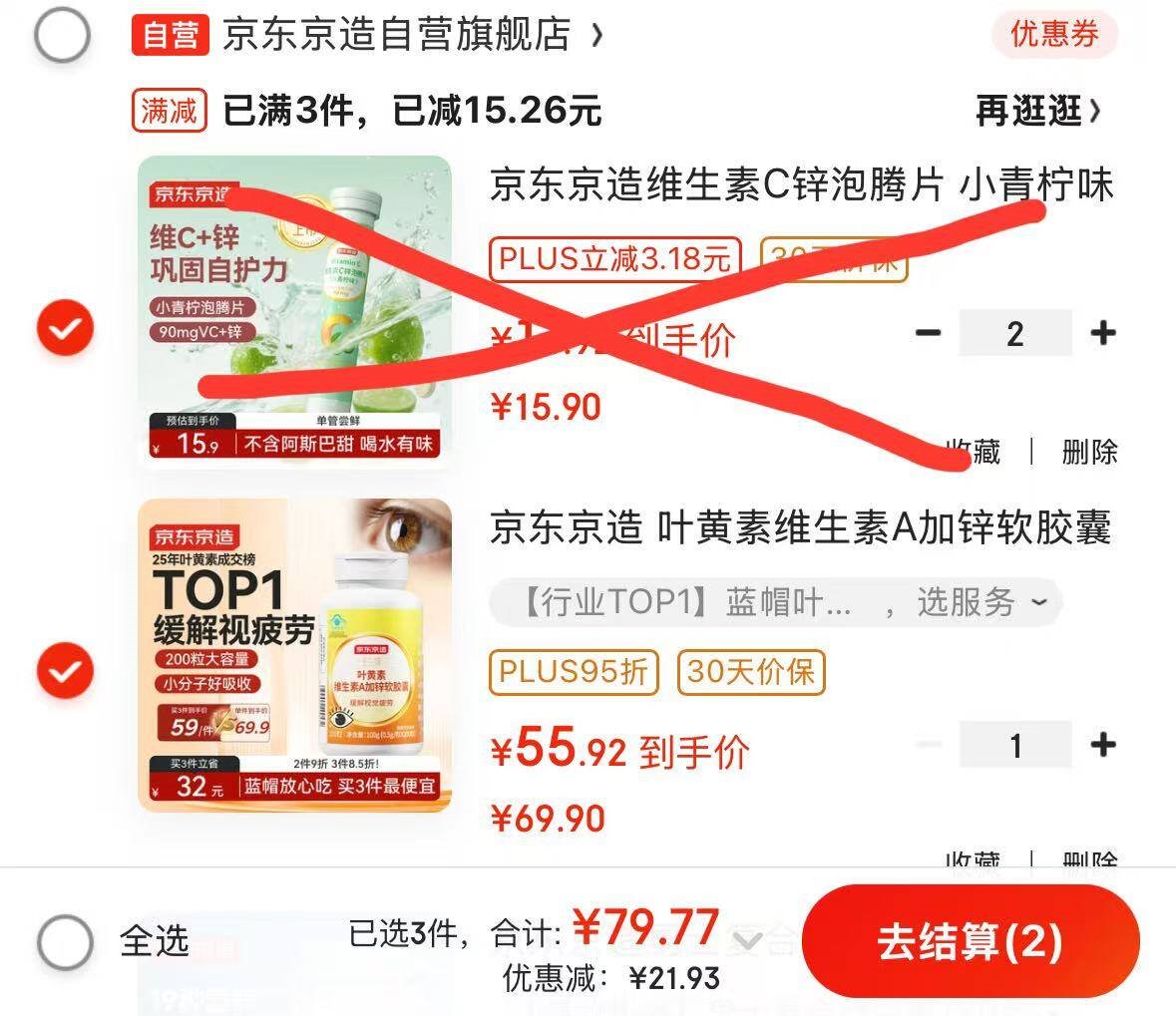Decrease quantity of vitamin C tablets
The height and width of the screenshot is (1016, 1176).
[928, 333]
